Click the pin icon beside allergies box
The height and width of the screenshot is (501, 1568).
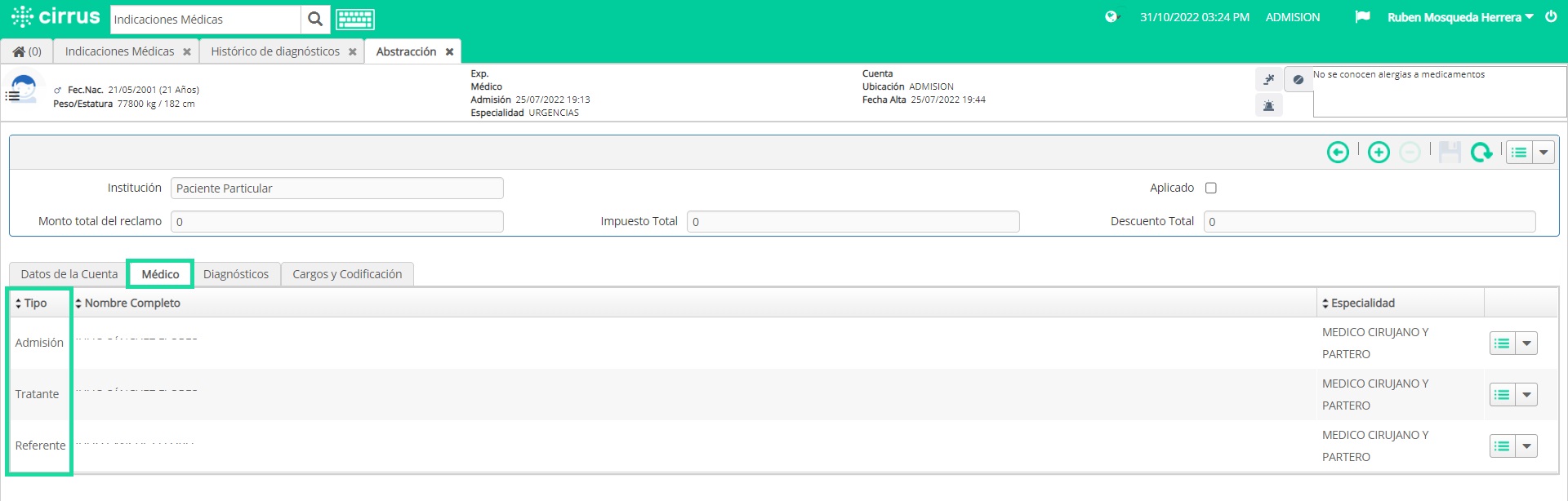(1268, 79)
